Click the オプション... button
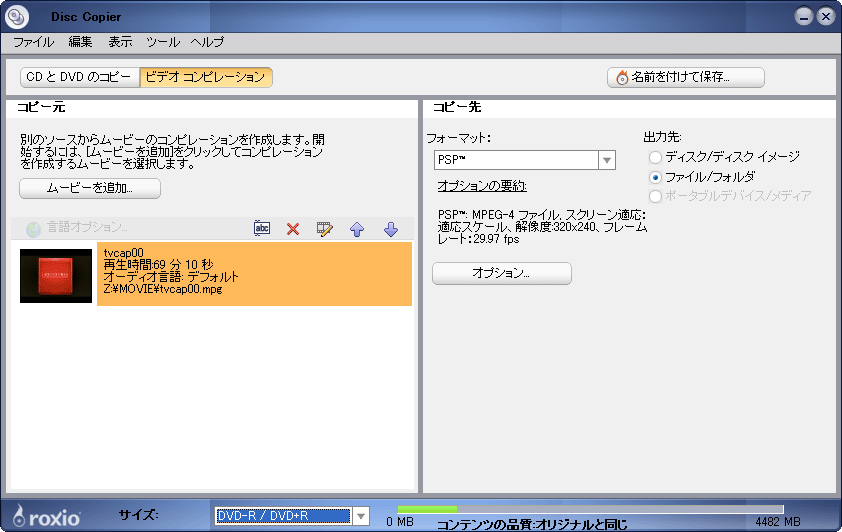This screenshot has height=532, width=842. point(502,273)
